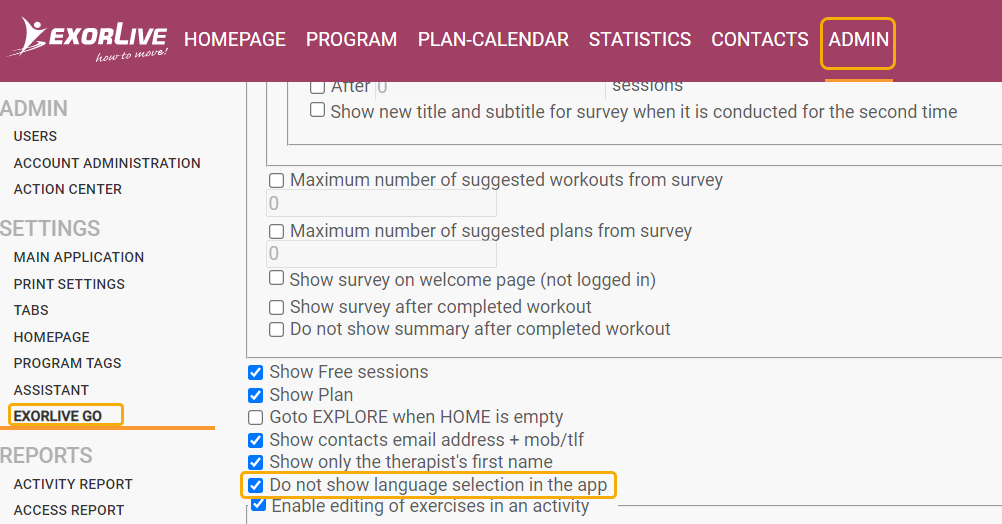Switch to STATISTICS tab
Viewport: 1002px width, 524px height.
coord(640,40)
